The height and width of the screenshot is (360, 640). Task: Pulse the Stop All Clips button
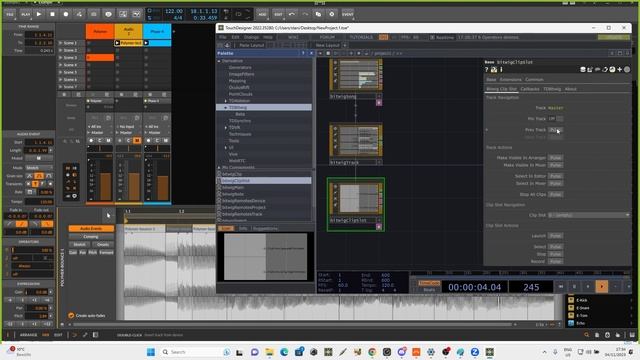556,195
